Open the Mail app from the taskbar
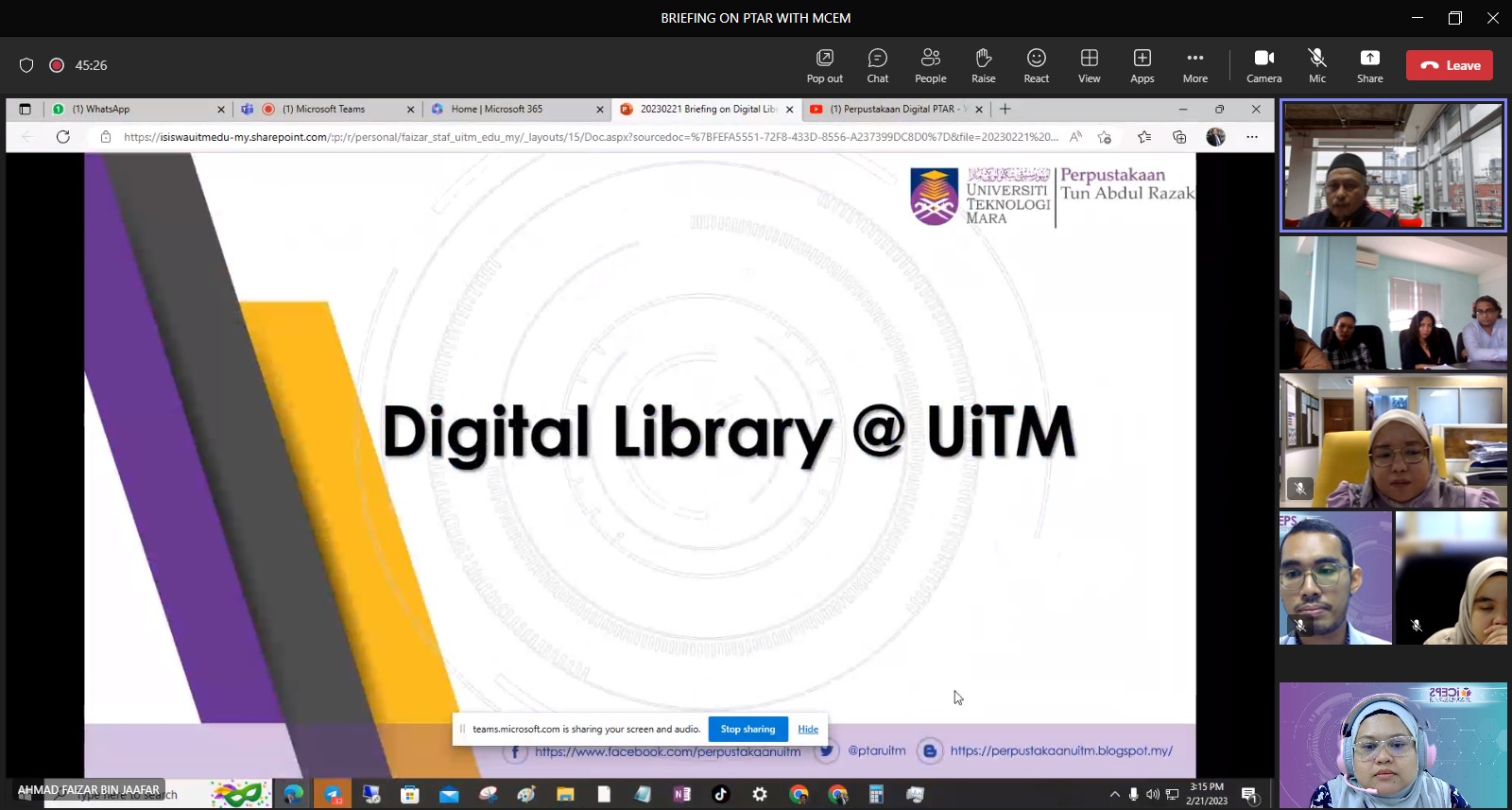Viewport: 1512px width, 810px height. coord(449,794)
